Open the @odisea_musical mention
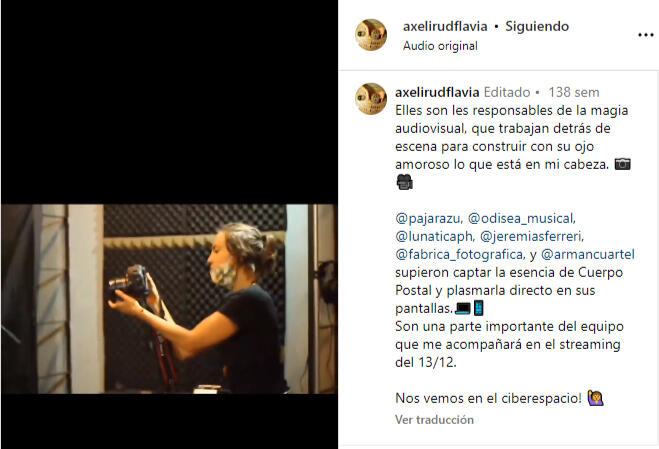The height and width of the screenshot is (449, 659). [522, 219]
